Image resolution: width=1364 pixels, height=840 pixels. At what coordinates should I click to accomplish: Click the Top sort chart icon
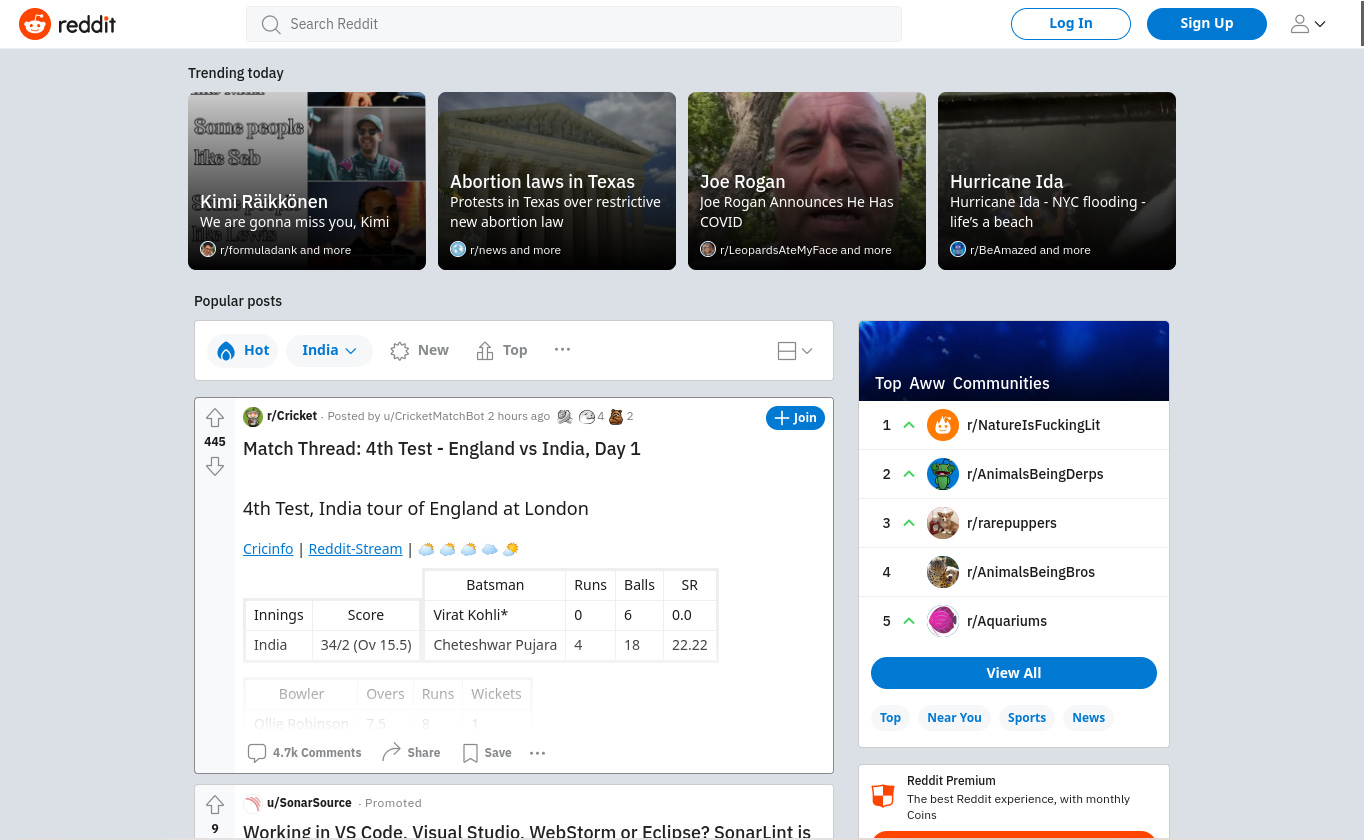(485, 351)
